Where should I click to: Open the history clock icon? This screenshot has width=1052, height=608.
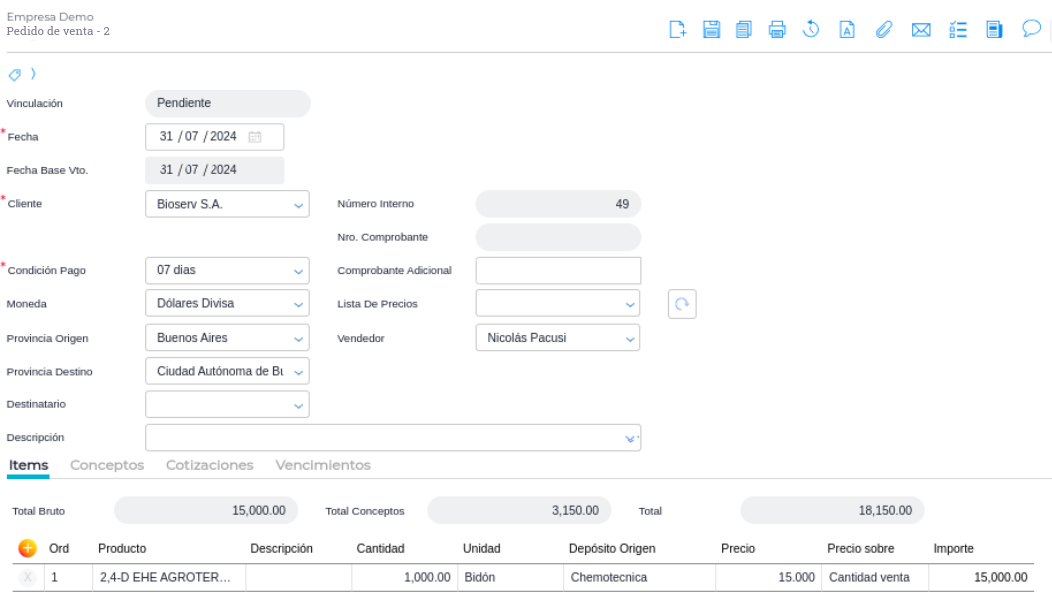tap(811, 30)
